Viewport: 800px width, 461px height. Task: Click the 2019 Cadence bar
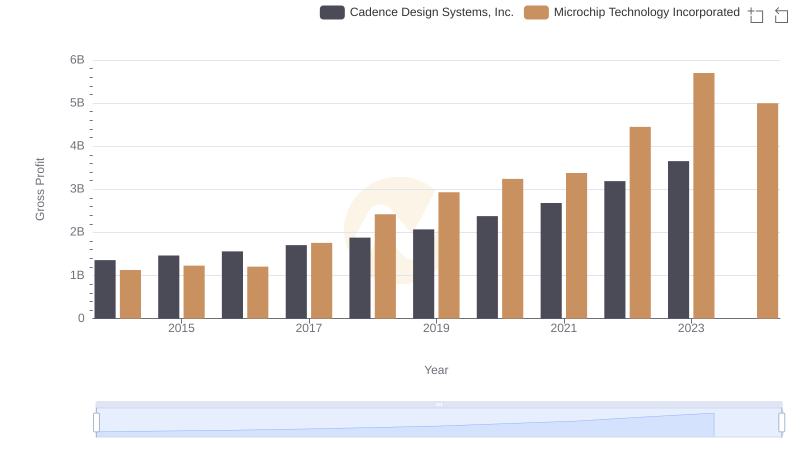423,274
